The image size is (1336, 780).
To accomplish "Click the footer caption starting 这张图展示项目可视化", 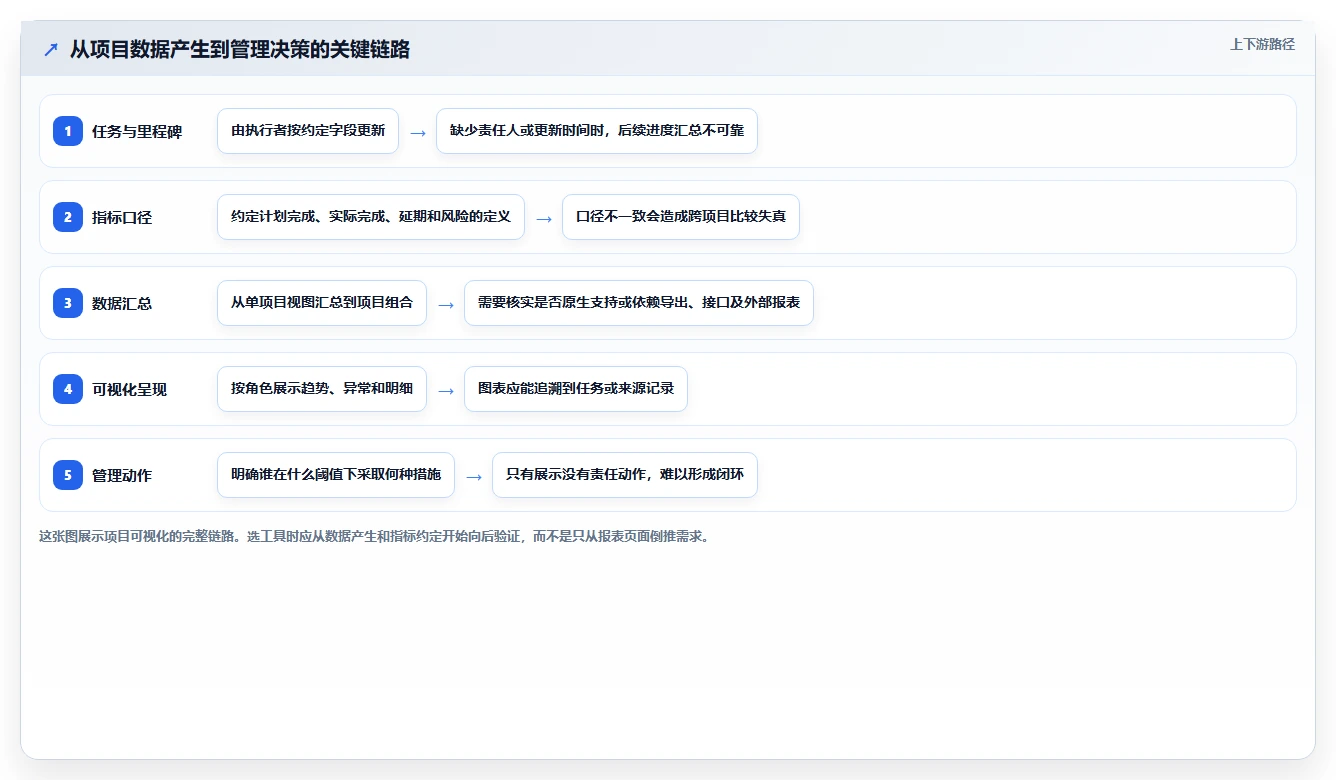I will click(x=374, y=536).
